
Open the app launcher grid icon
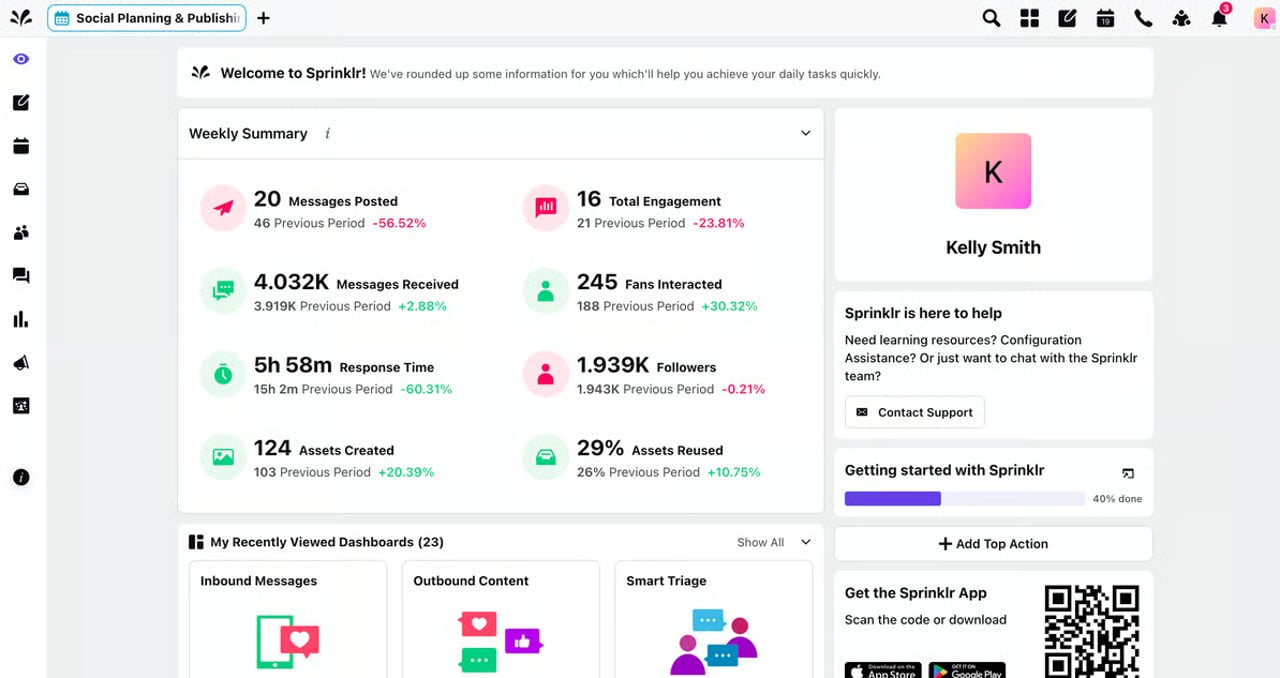(1029, 18)
